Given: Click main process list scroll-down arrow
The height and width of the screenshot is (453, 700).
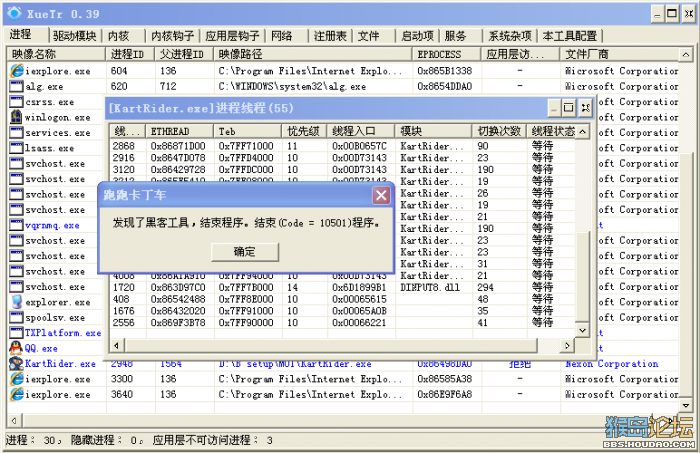Looking at the screenshot, I should point(685,405).
